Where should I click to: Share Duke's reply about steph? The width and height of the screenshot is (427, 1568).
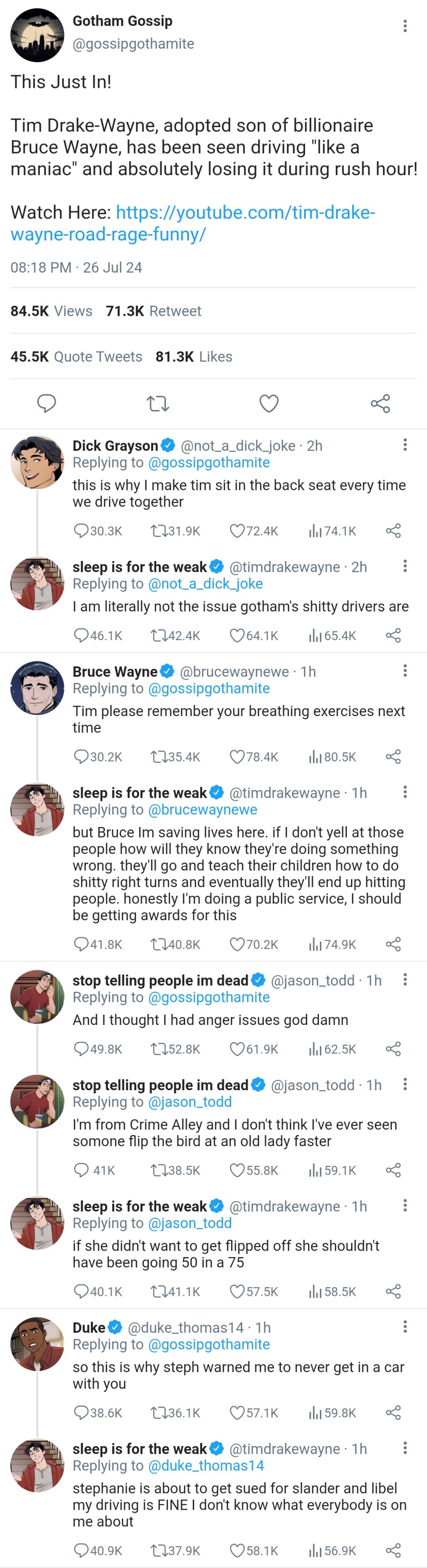click(x=393, y=1412)
